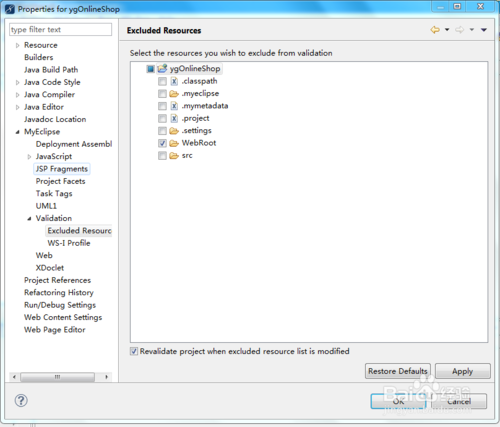The height and width of the screenshot is (427, 500).
Task: Collapse the MyEclipse tree node
Action: (18, 132)
